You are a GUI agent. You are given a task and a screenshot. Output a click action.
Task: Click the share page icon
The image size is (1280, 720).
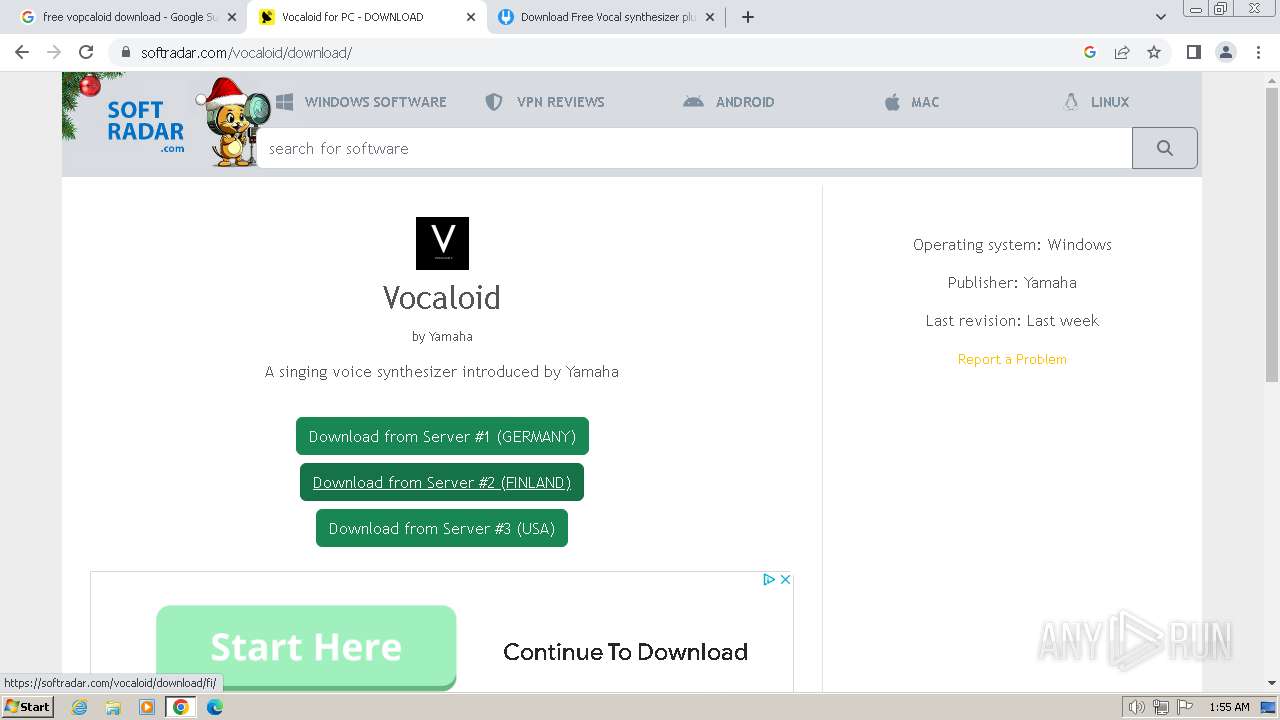(x=1122, y=52)
